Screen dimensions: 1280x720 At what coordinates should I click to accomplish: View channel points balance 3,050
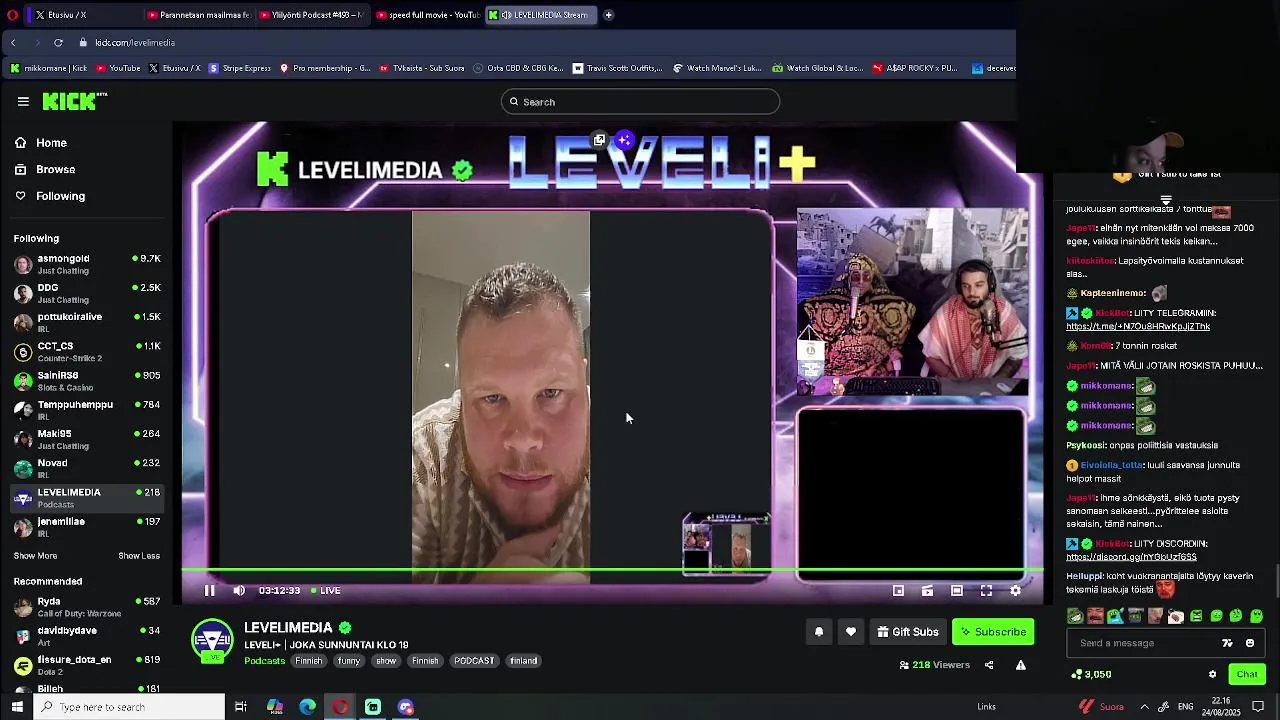pyautogui.click(x=1091, y=674)
